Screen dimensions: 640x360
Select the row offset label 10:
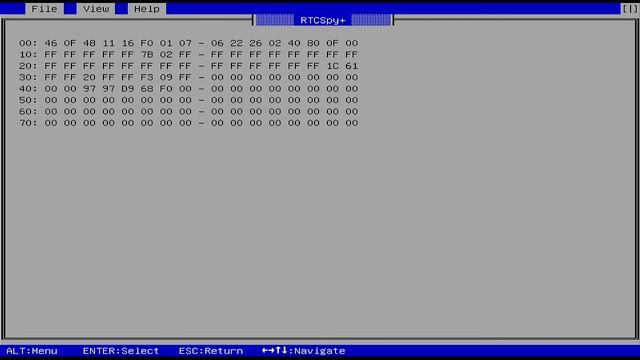click(28, 54)
